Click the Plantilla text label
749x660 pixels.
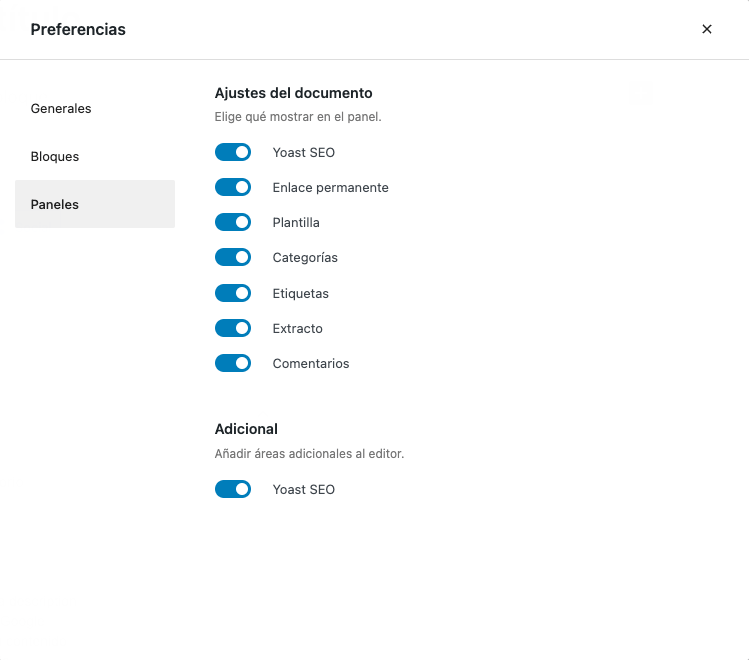296,223
